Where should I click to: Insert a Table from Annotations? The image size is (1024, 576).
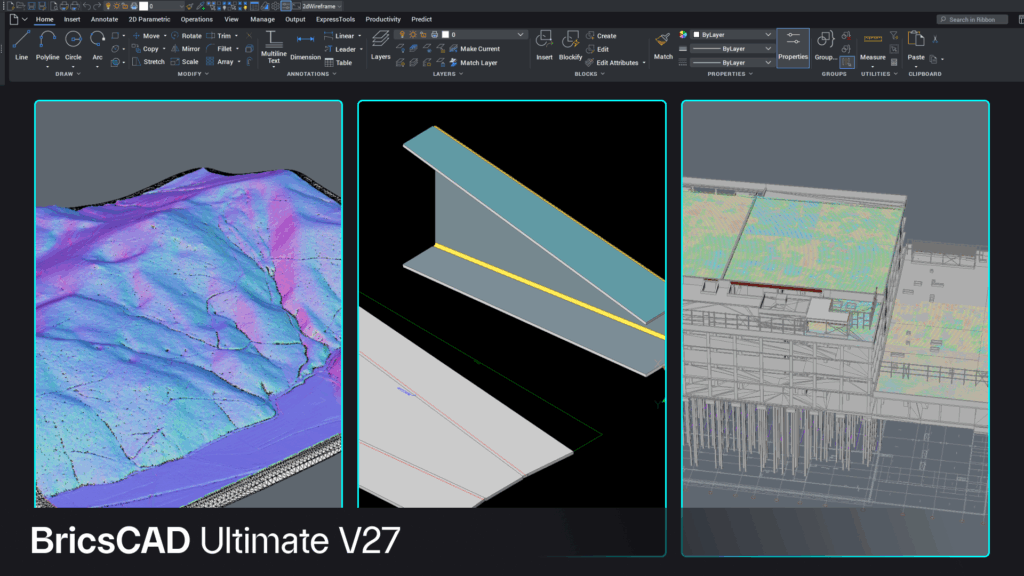pyautogui.click(x=338, y=63)
